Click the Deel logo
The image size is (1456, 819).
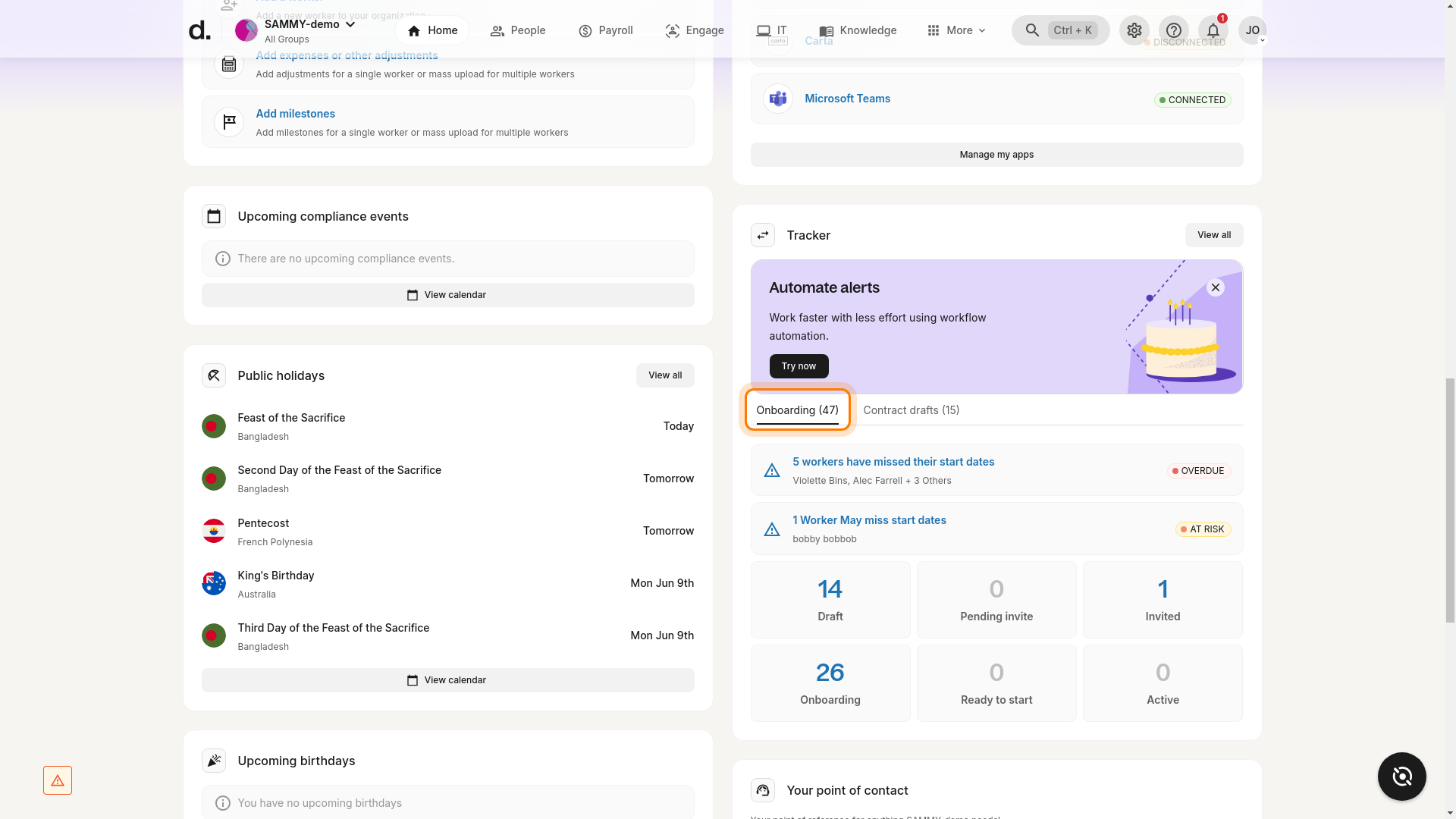(x=199, y=29)
